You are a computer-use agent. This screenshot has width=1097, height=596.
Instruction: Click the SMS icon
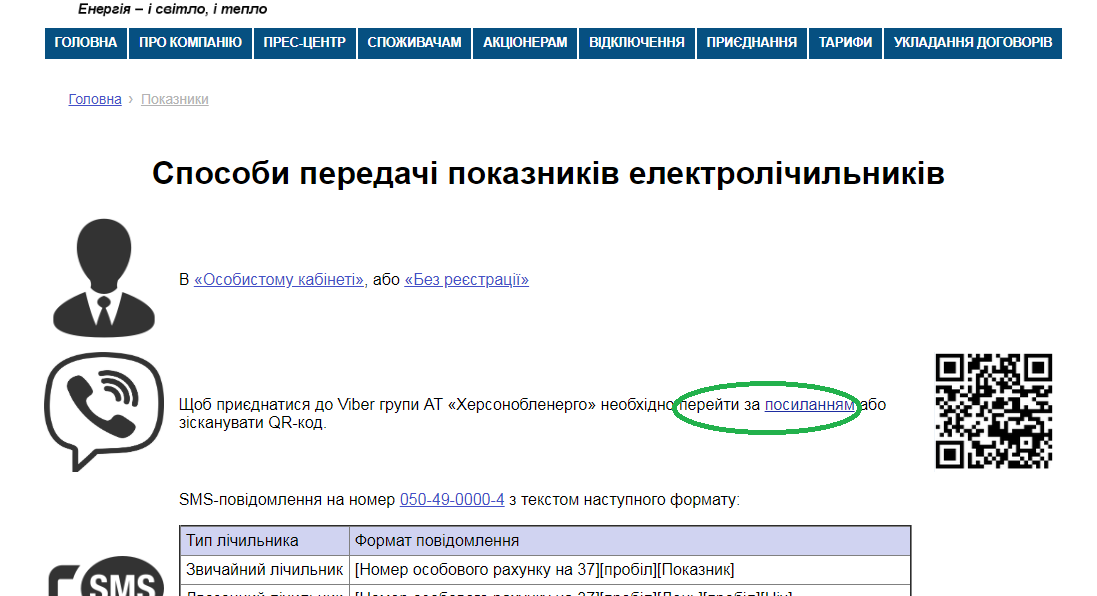tap(106, 576)
